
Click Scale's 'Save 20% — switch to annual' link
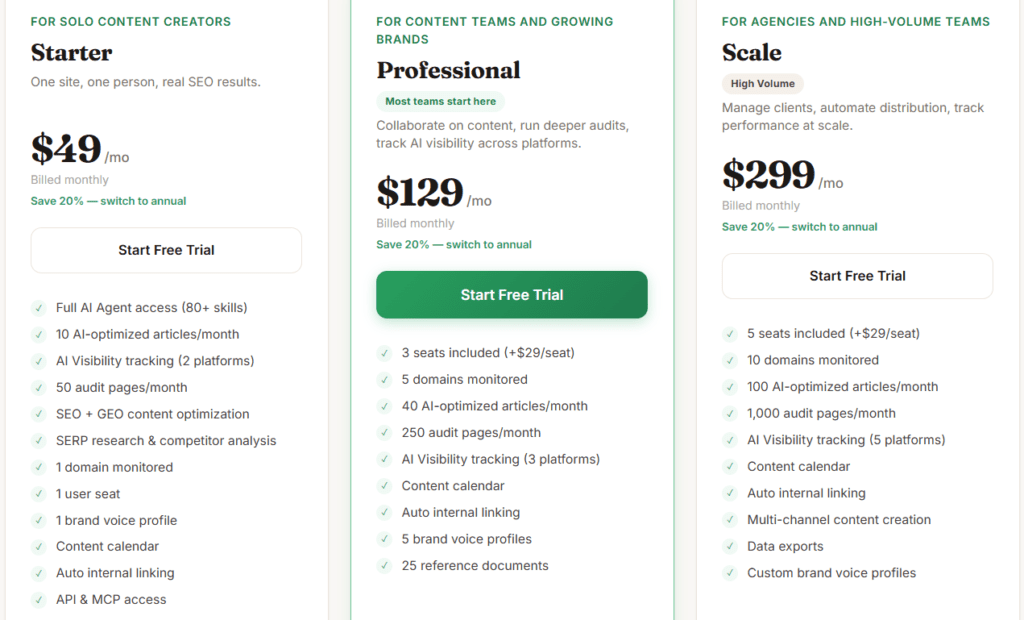pos(799,227)
